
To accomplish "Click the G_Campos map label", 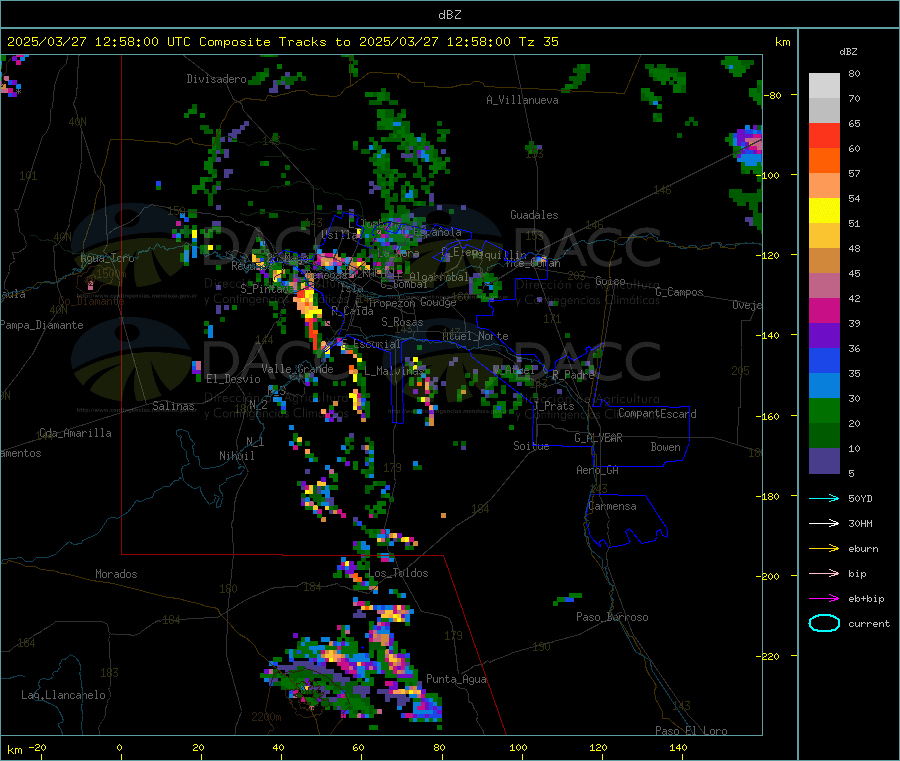I will tap(679, 292).
